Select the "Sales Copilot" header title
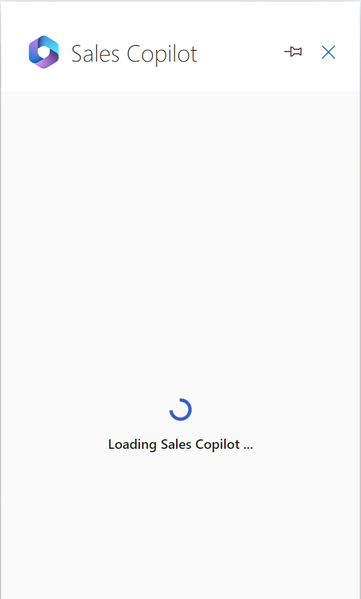 point(134,54)
